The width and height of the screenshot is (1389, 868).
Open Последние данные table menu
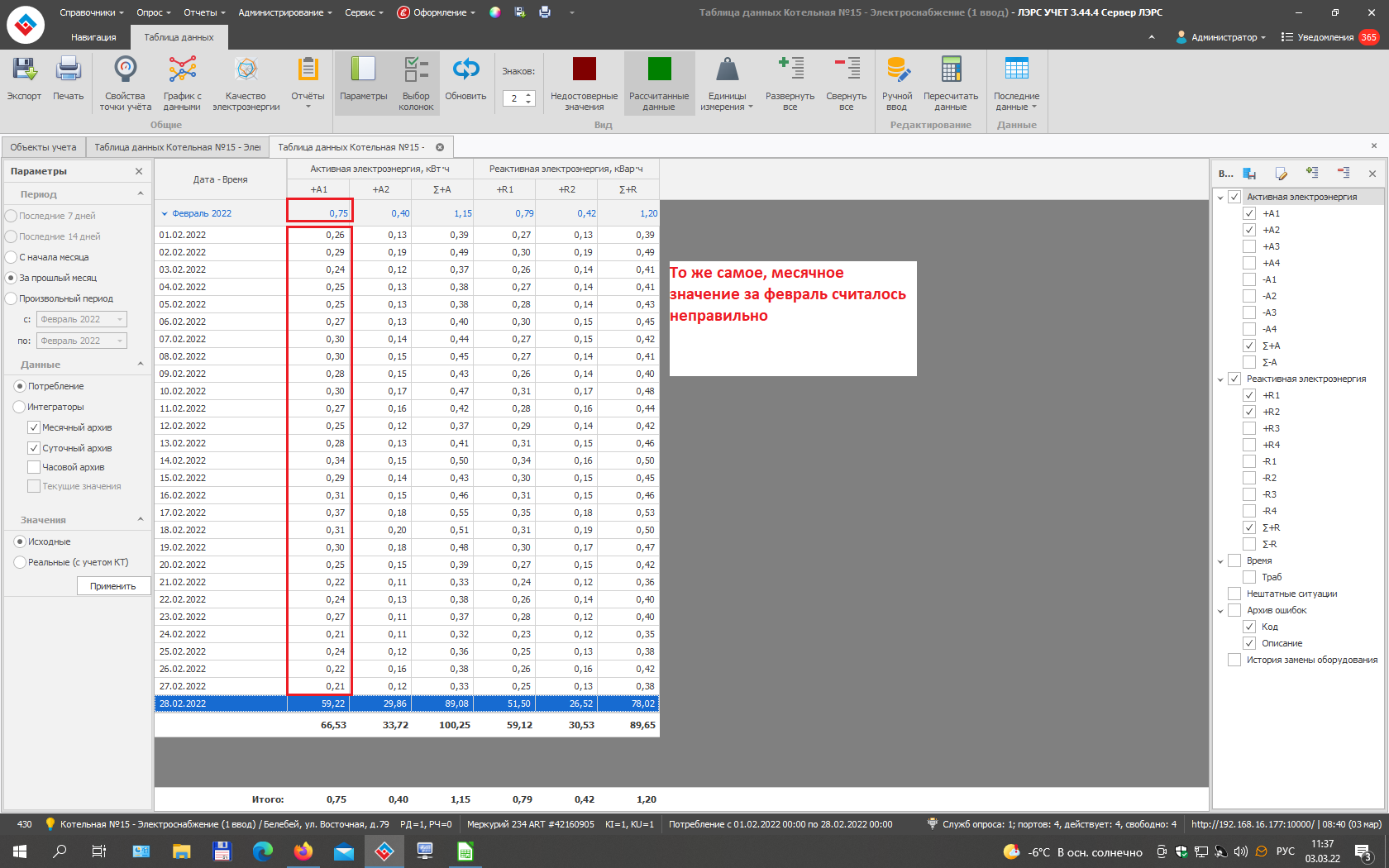pos(1016,82)
